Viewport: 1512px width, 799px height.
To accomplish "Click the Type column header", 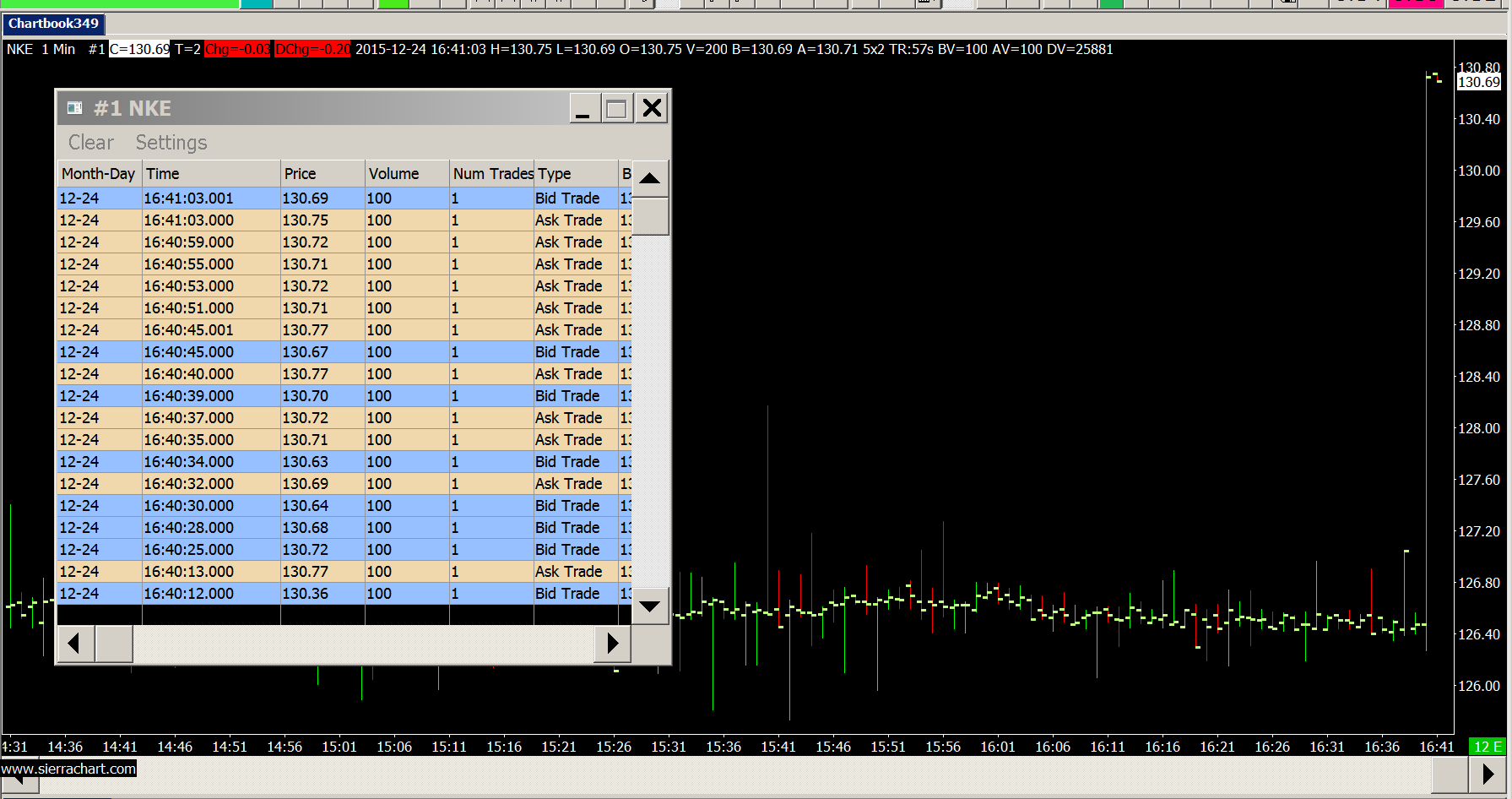I will pyautogui.click(x=576, y=173).
